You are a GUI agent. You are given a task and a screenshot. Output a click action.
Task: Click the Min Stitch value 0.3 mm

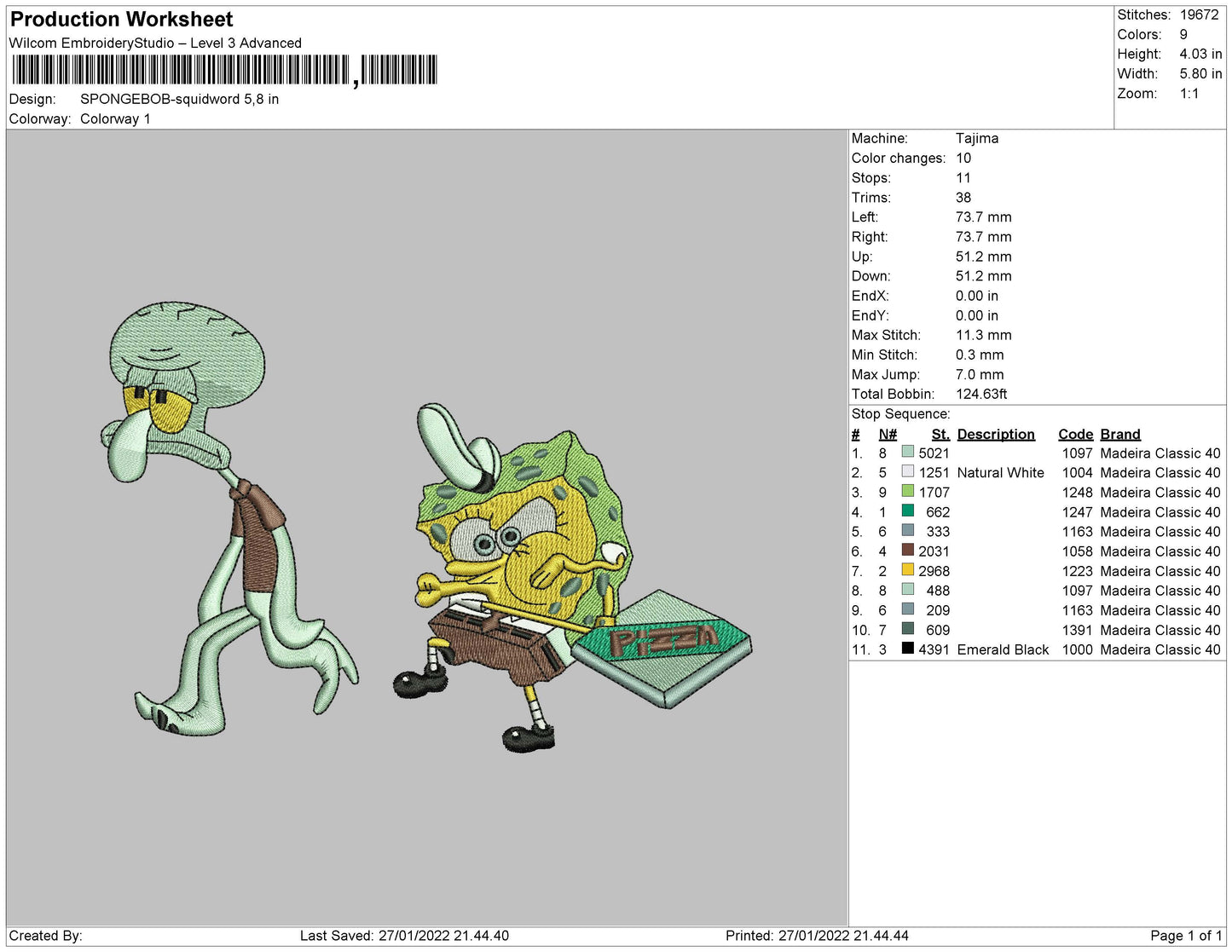[980, 355]
